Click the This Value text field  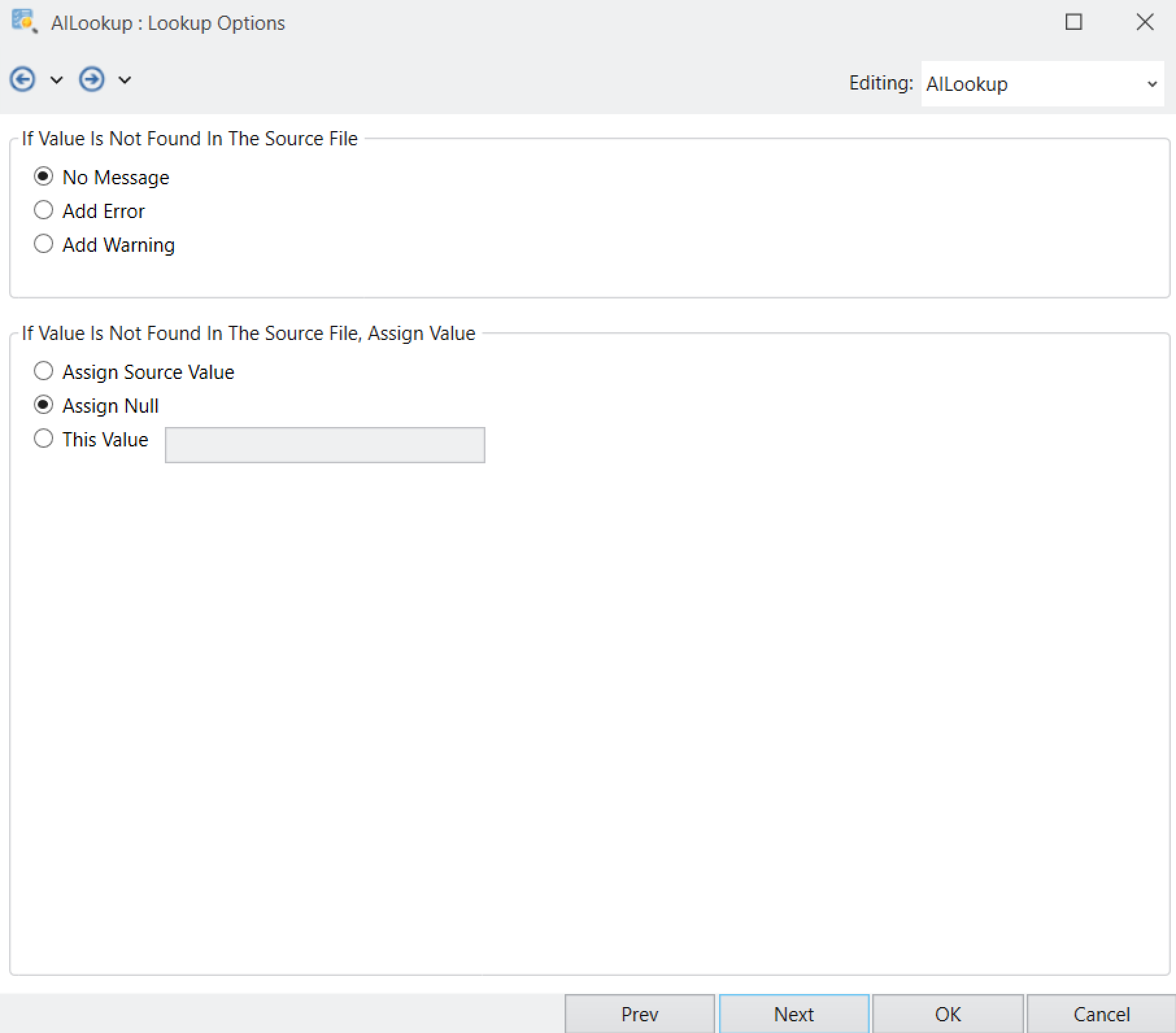coord(325,445)
